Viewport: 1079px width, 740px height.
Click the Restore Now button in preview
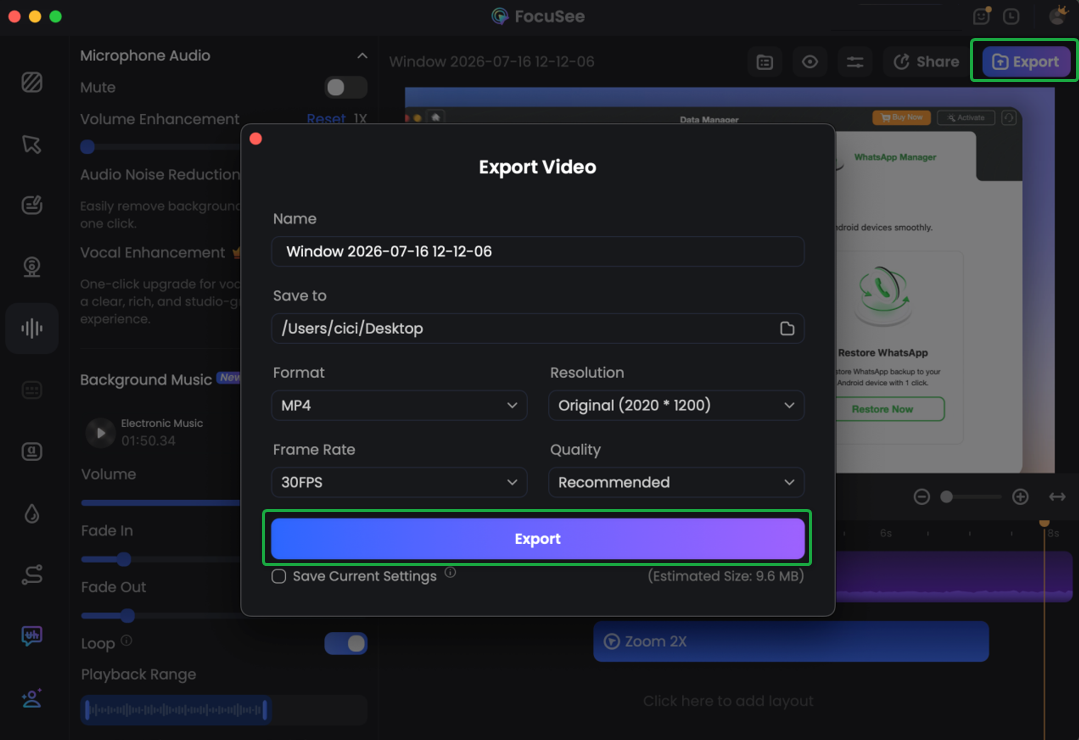pyautogui.click(x=883, y=409)
